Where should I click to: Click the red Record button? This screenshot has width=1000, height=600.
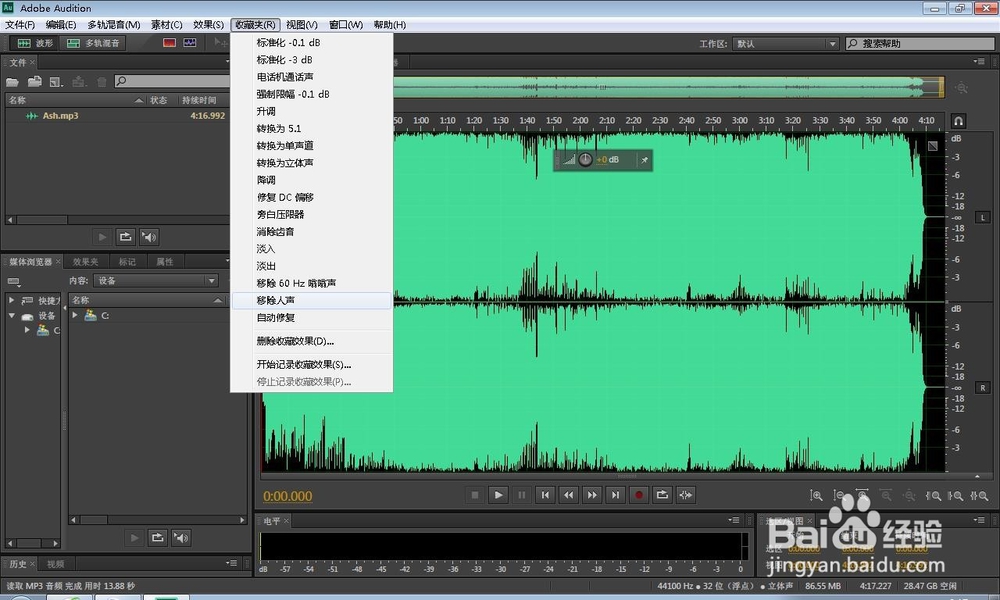coord(639,495)
